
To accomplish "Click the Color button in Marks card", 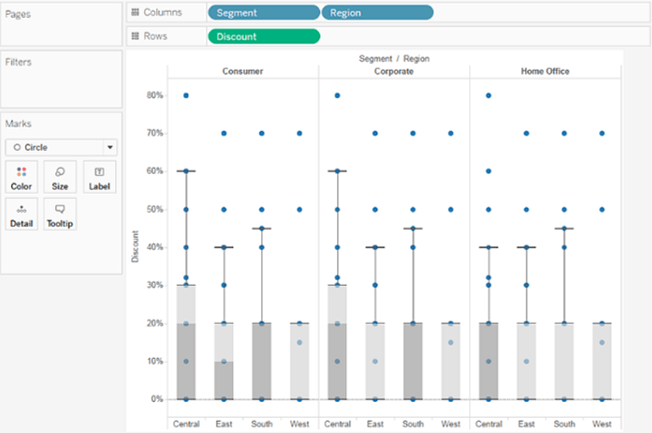I will click(x=20, y=177).
